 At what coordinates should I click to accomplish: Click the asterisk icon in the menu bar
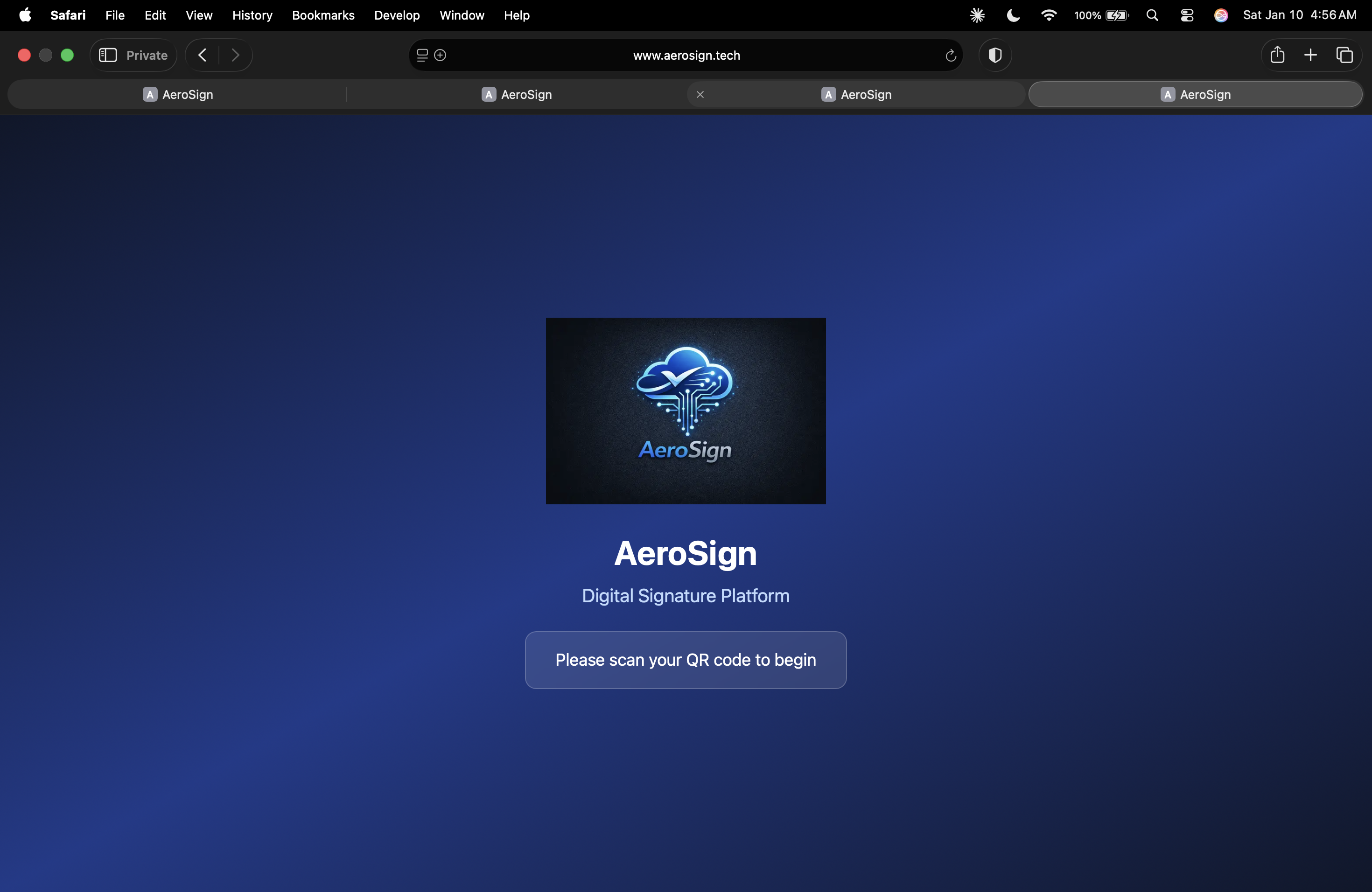point(978,15)
